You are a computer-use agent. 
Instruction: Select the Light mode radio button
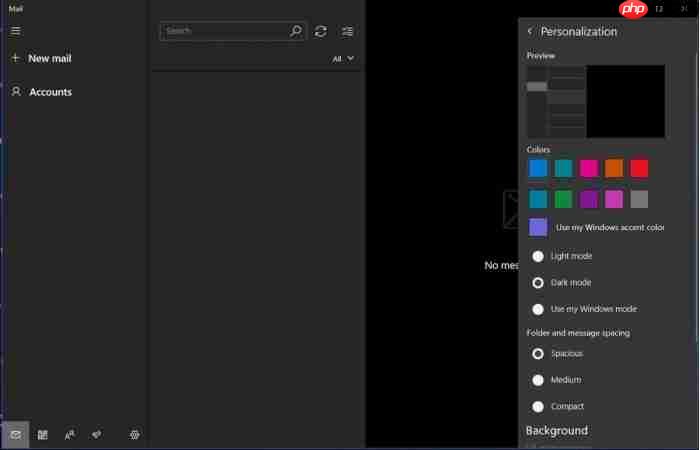point(538,256)
